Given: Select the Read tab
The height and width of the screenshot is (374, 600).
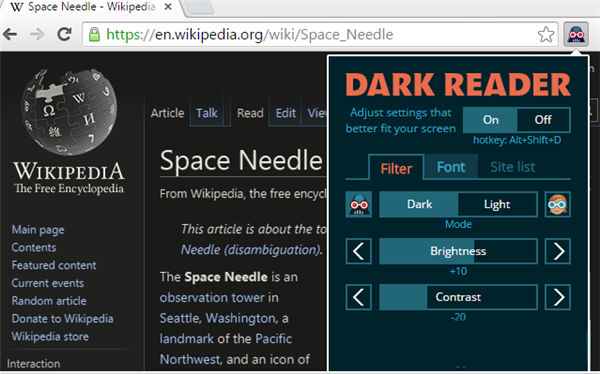Looking at the screenshot, I should (250, 113).
